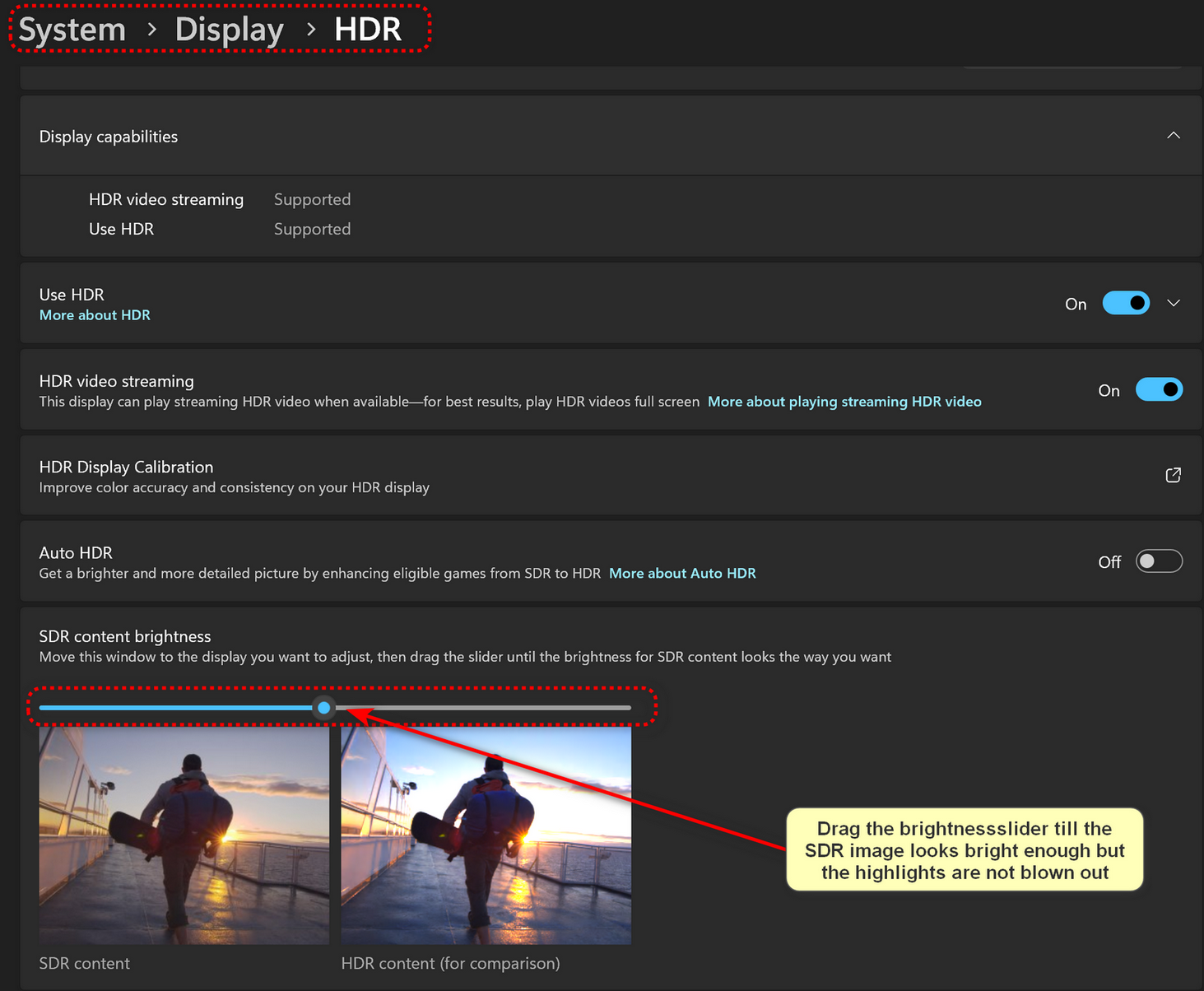The height and width of the screenshot is (991, 1204).
Task: Click the HDR breadcrumb page title
Action: coord(367,30)
